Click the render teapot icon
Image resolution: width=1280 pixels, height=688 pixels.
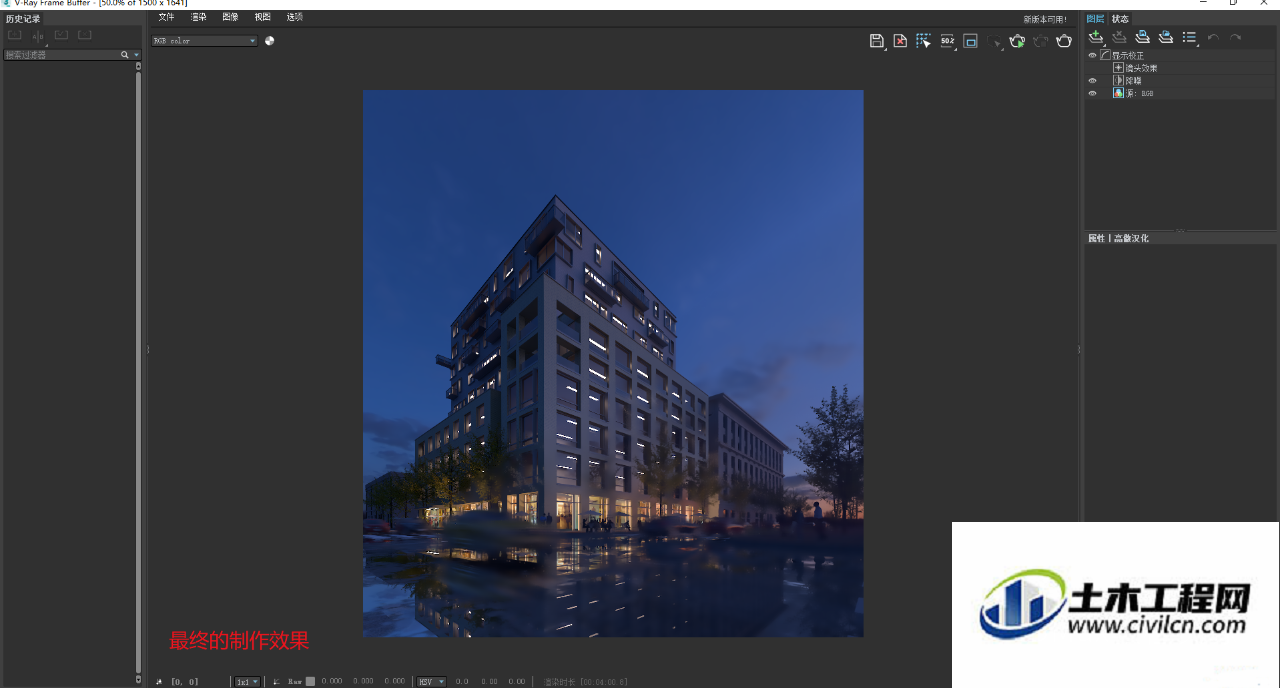(1064, 41)
